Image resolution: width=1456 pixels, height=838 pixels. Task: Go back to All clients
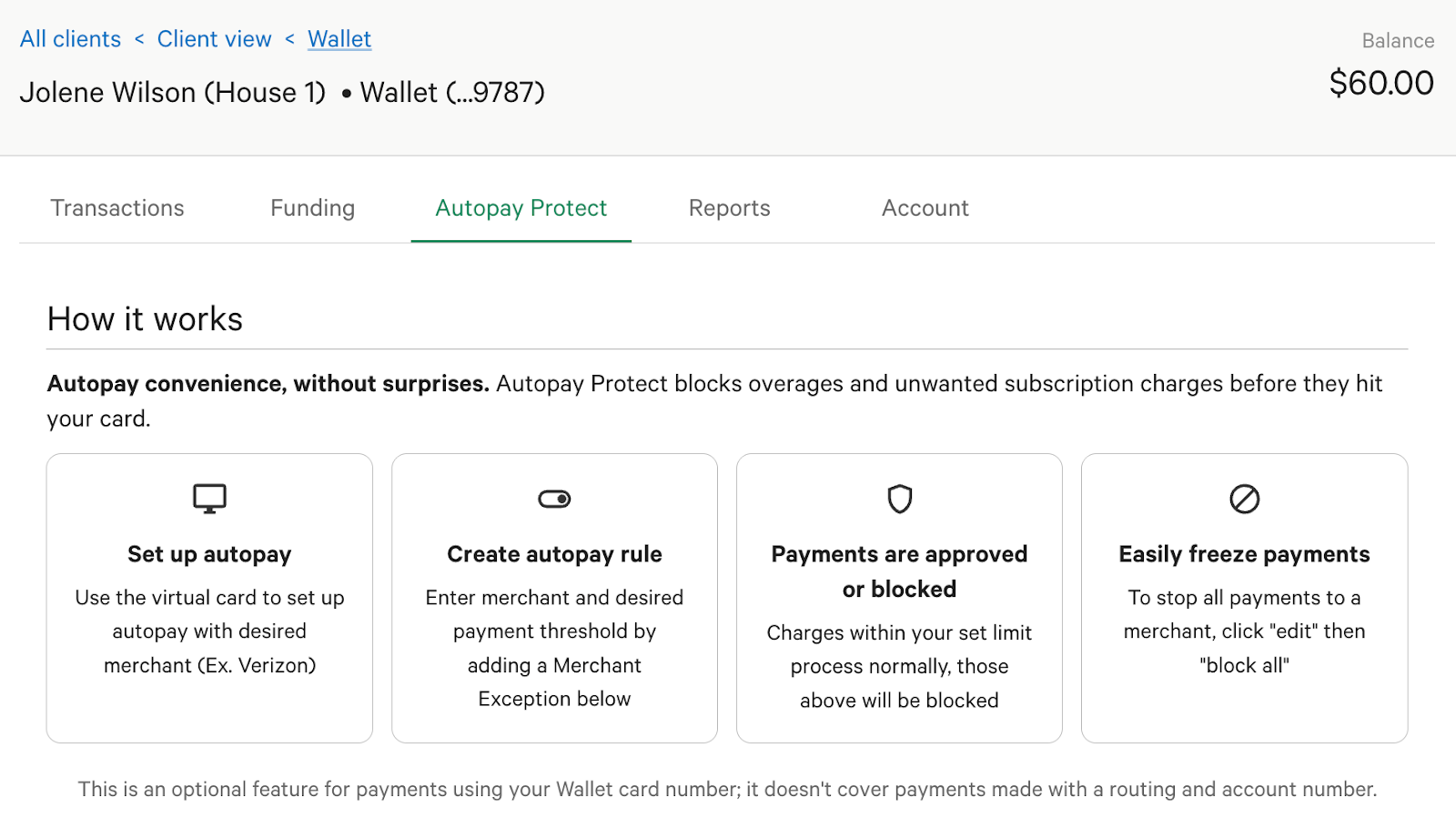click(70, 39)
